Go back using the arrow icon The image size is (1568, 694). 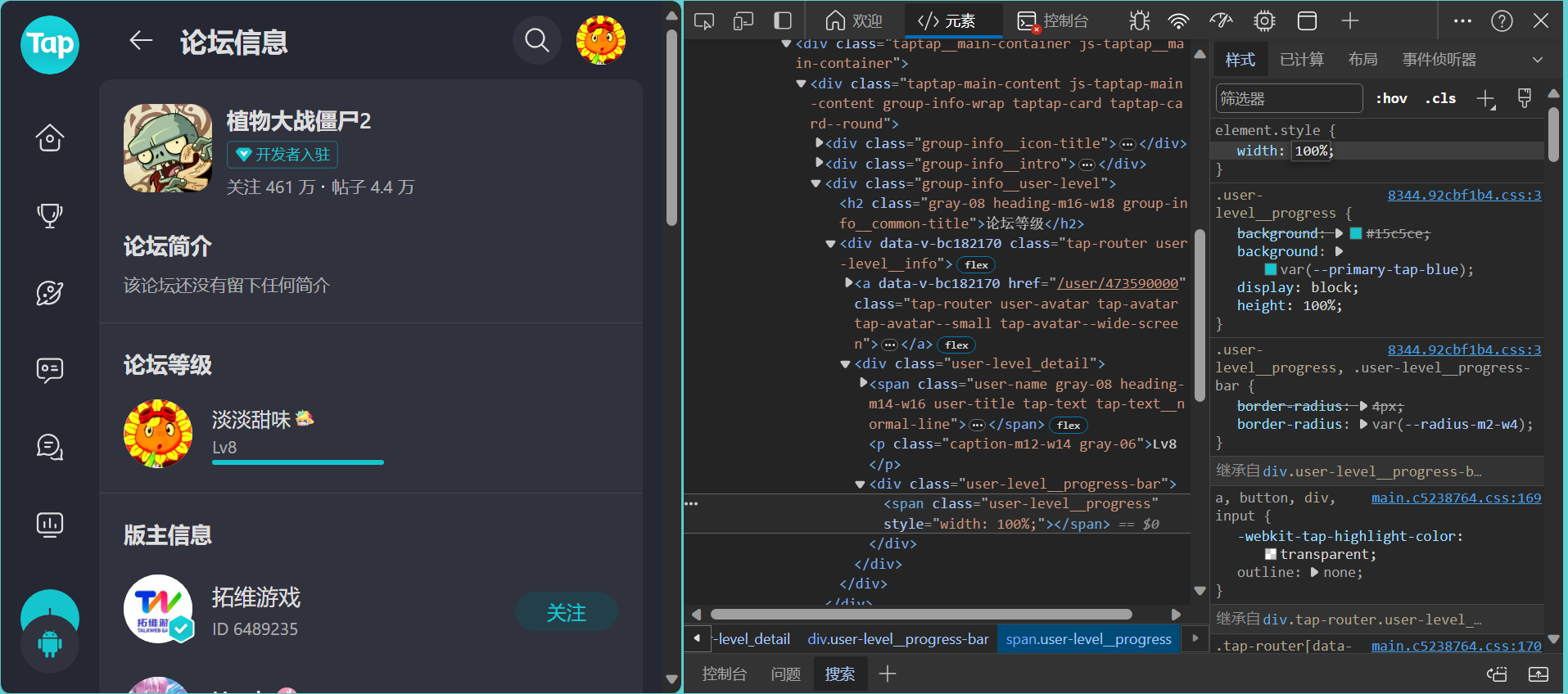[141, 40]
